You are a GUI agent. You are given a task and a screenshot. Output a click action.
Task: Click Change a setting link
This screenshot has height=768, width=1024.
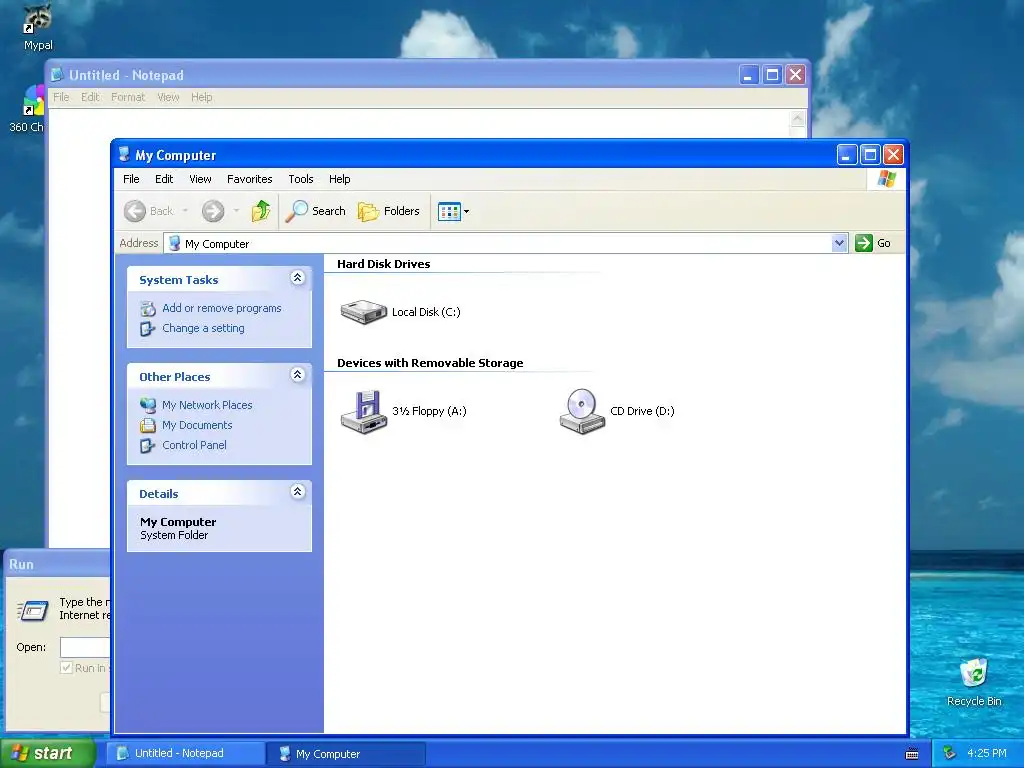(203, 328)
